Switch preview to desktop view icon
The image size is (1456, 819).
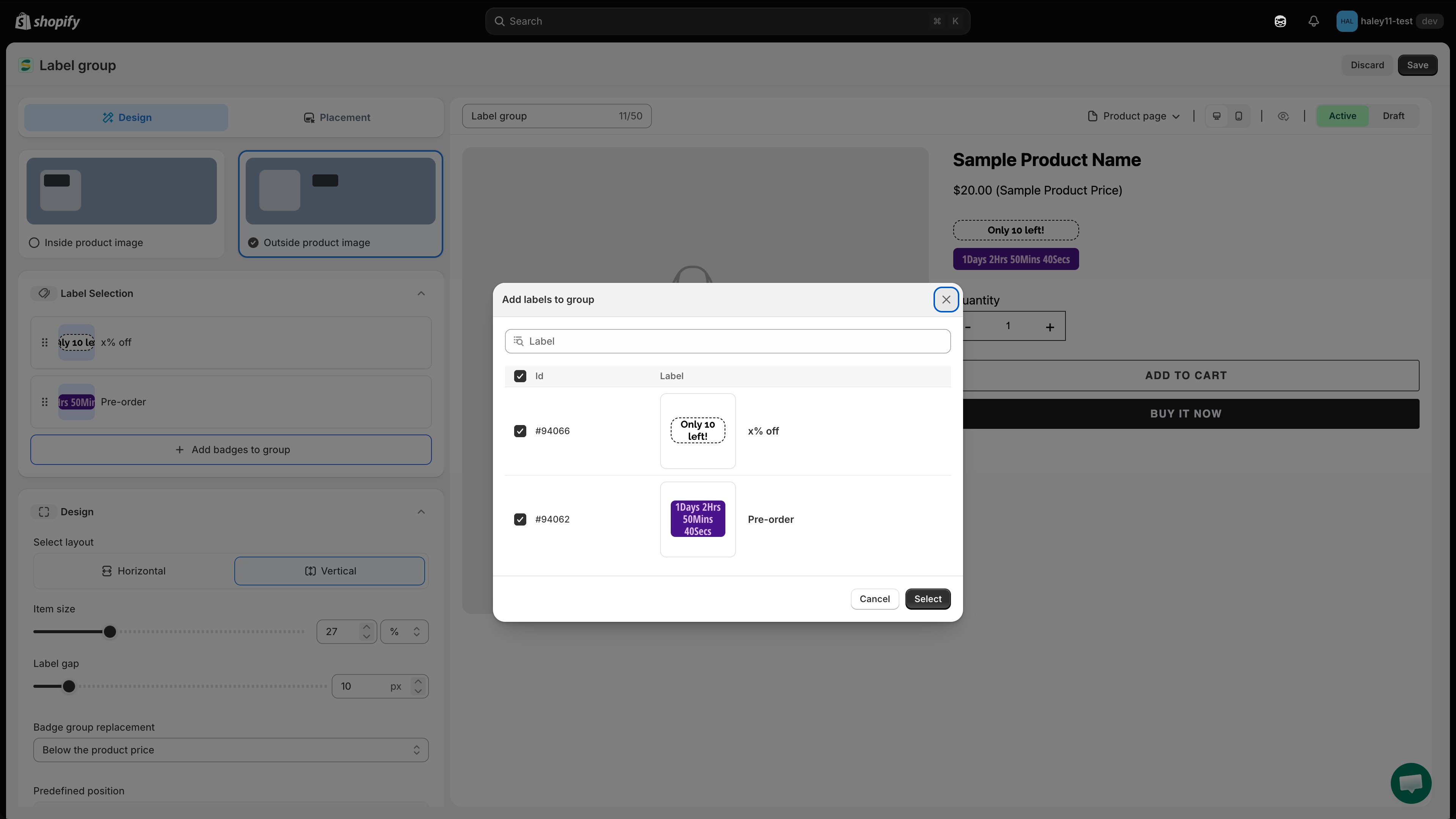tap(1216, 116)
